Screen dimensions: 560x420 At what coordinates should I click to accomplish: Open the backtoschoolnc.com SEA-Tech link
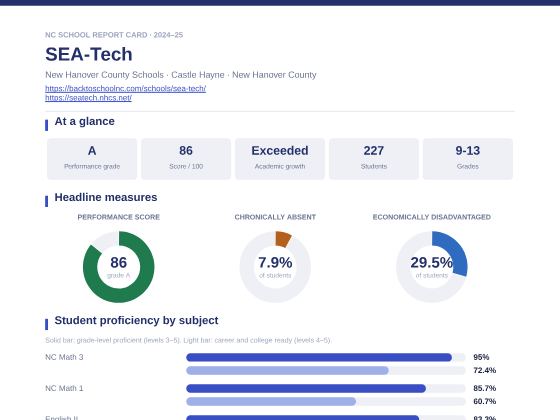click(x=125, y=88)
